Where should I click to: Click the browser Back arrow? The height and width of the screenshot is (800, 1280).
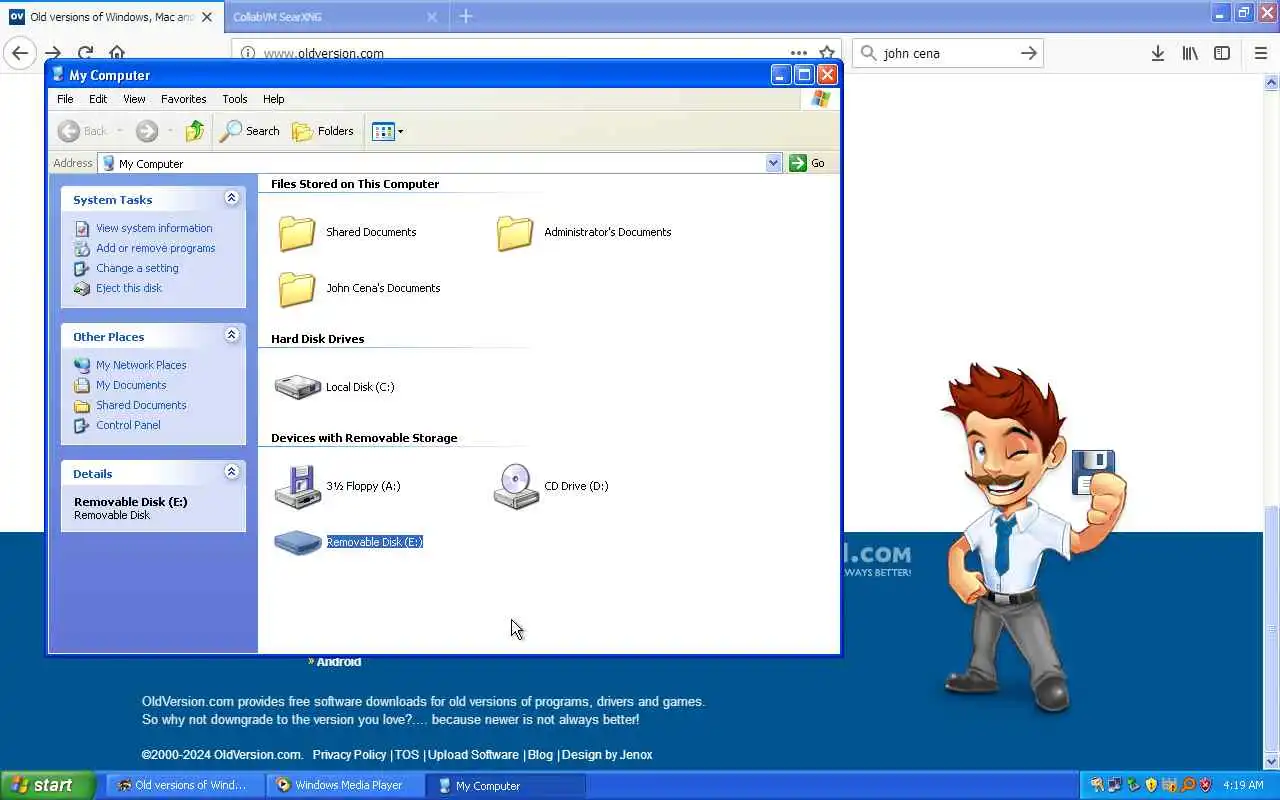point(20,53)
